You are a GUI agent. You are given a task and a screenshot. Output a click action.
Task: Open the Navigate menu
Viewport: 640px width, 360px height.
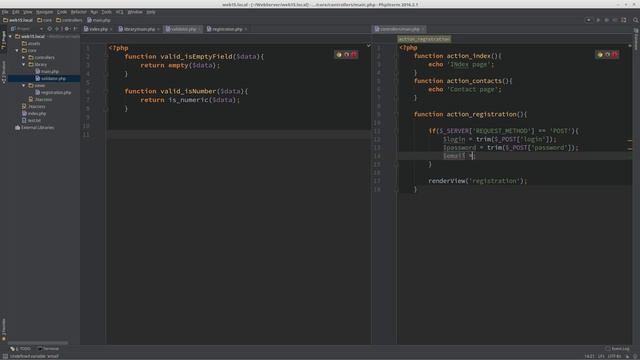pyautogui.click(x=44, y=12)
